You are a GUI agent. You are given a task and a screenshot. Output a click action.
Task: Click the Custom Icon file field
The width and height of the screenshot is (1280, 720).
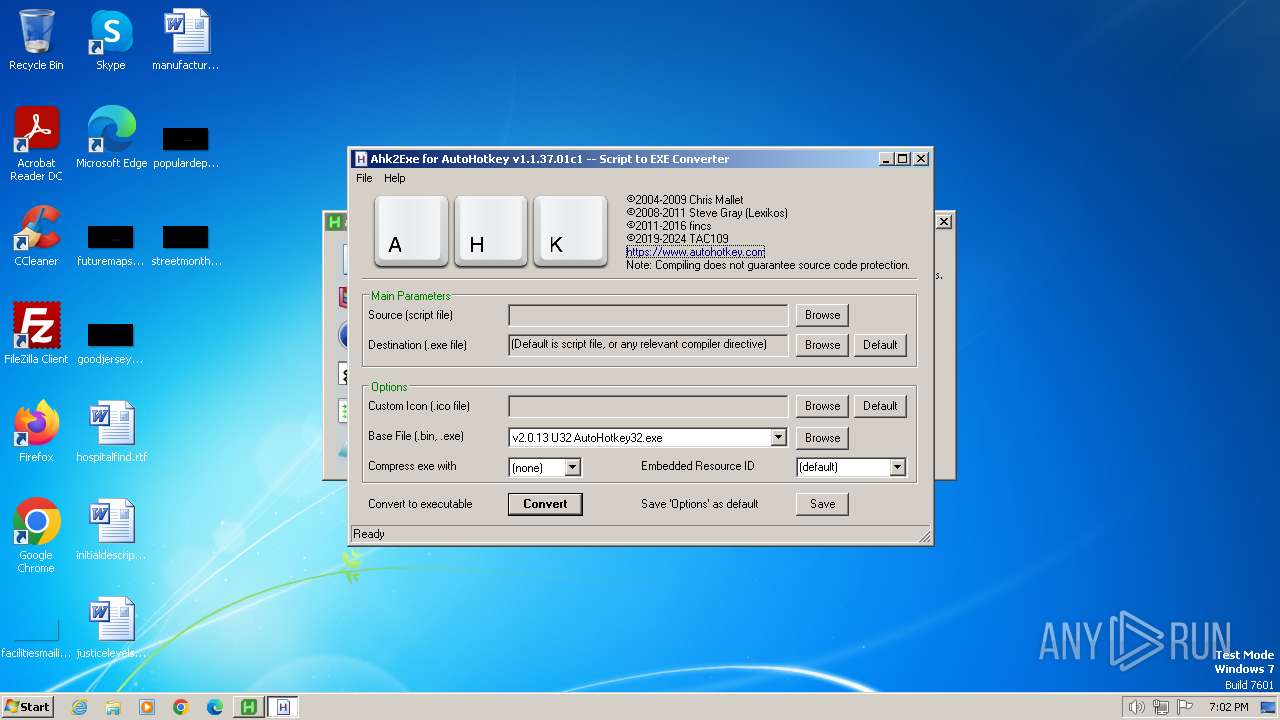pyautogui.click(x=648, y=406)
